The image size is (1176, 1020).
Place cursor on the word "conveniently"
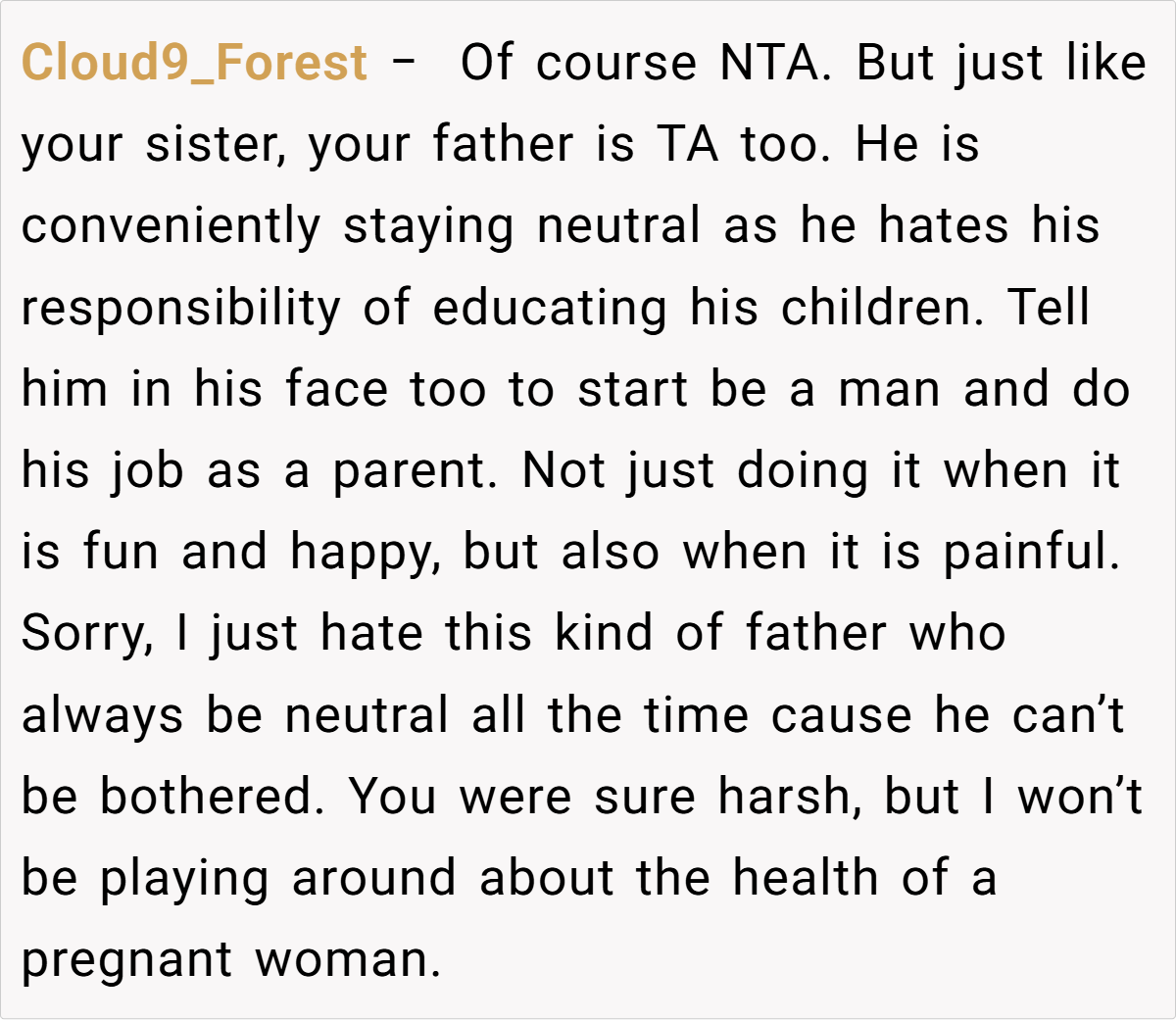pos(171,226)
